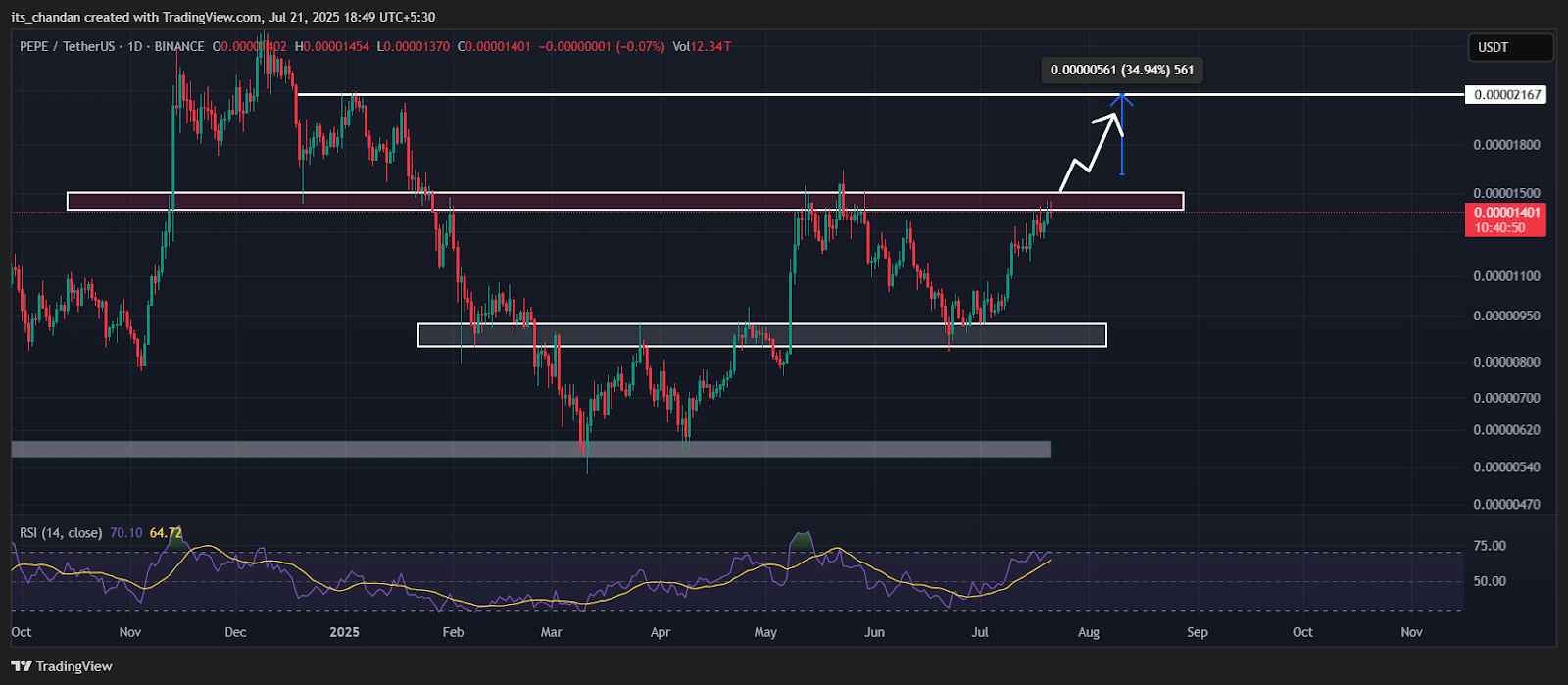Click 0.00000540 on the price axis

coord(1506,467)
